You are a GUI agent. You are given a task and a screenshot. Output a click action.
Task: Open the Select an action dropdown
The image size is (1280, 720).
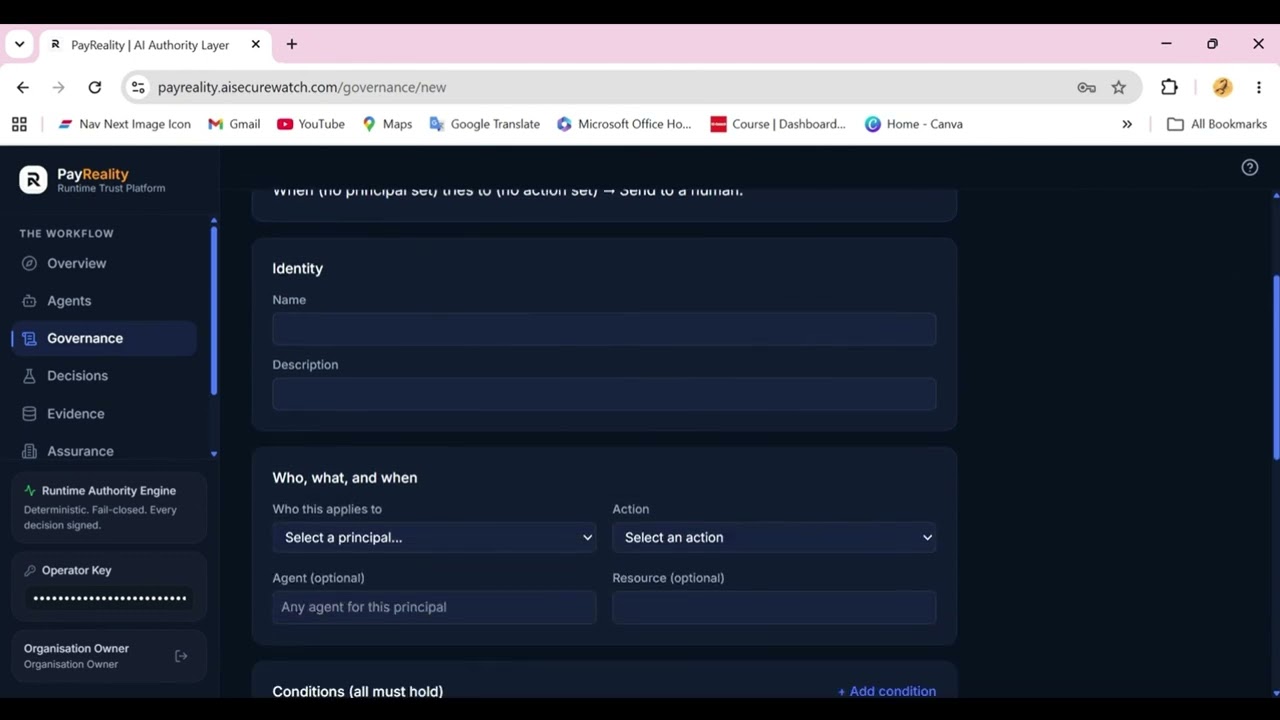click(774, 538)
